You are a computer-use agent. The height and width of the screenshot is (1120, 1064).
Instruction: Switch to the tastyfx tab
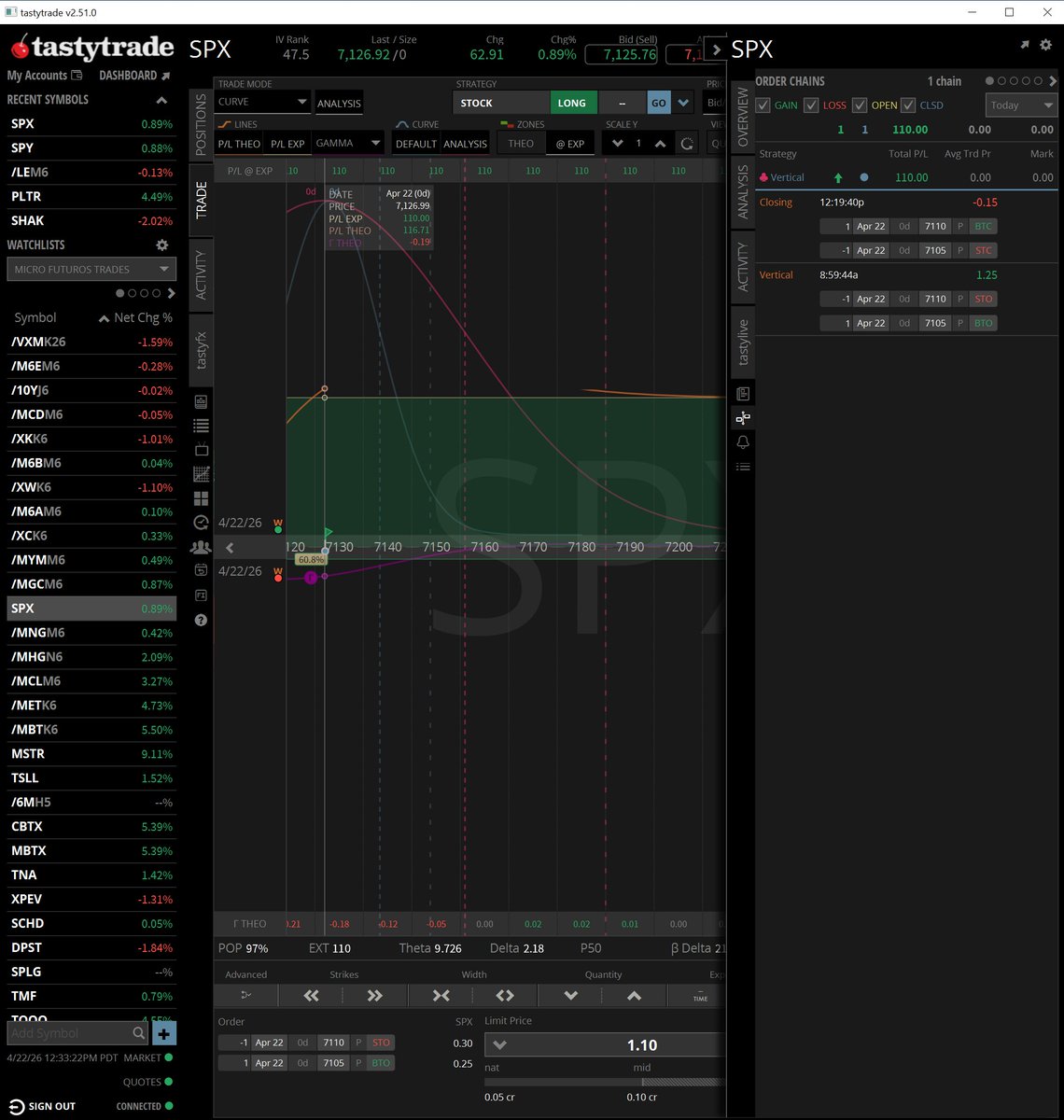[202, 350]
